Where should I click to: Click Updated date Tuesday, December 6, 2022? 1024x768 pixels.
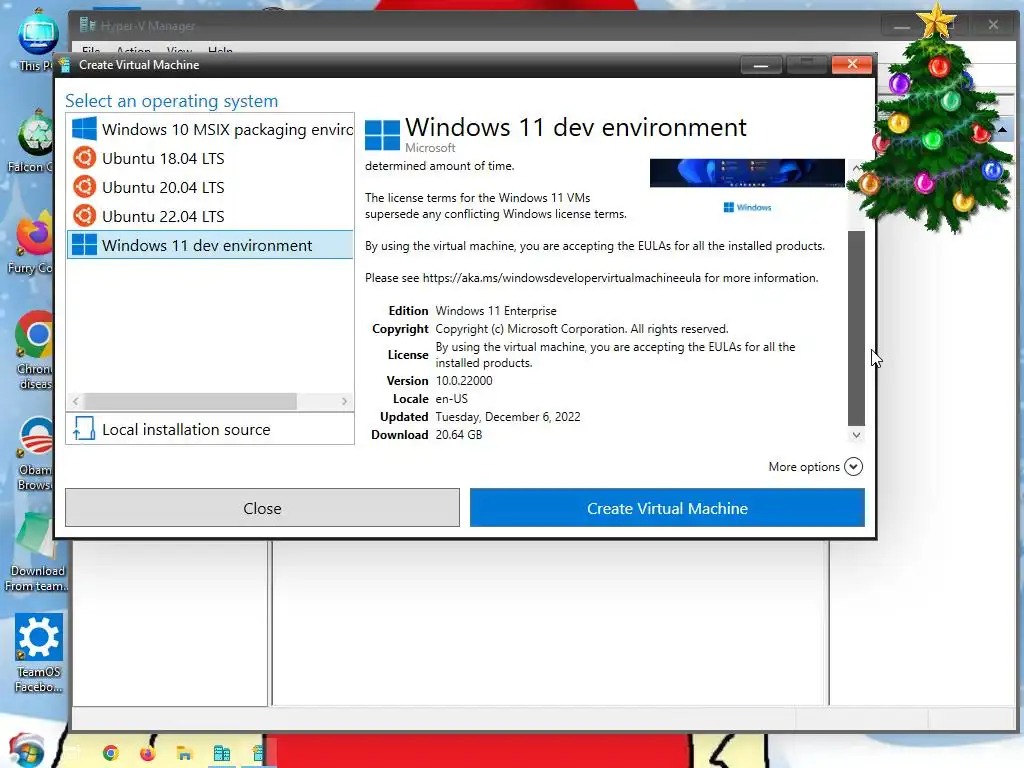coord(508,417)
